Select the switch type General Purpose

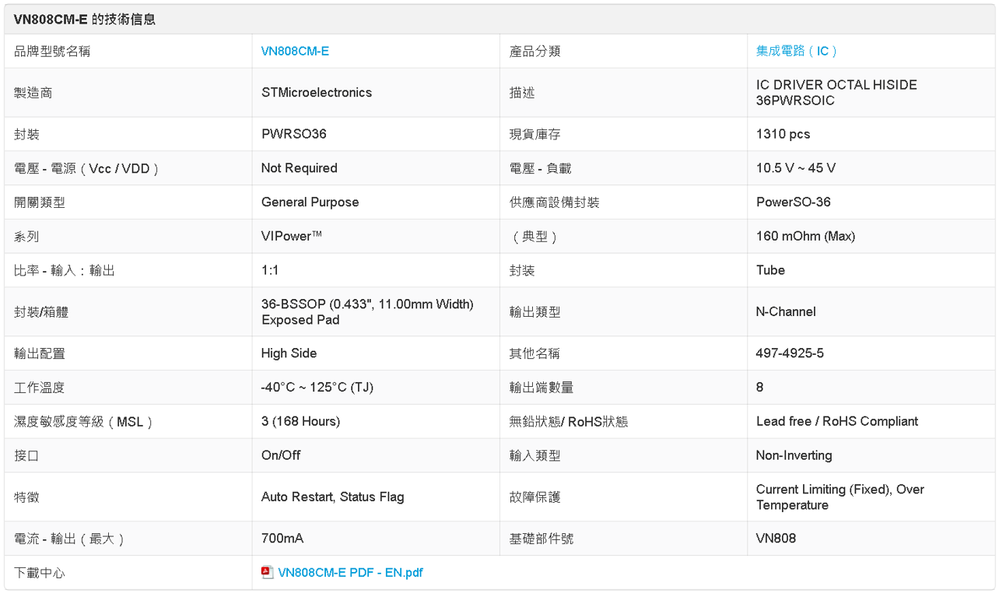(310, 202)
